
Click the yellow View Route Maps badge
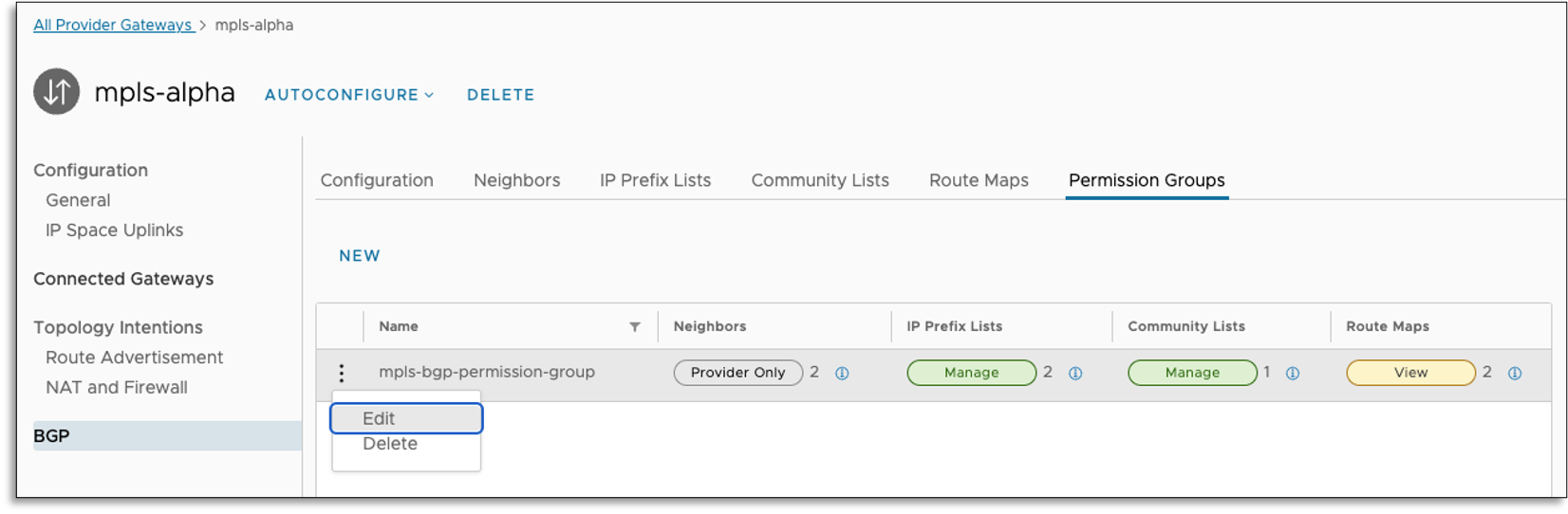click(x=1410, y=373)
